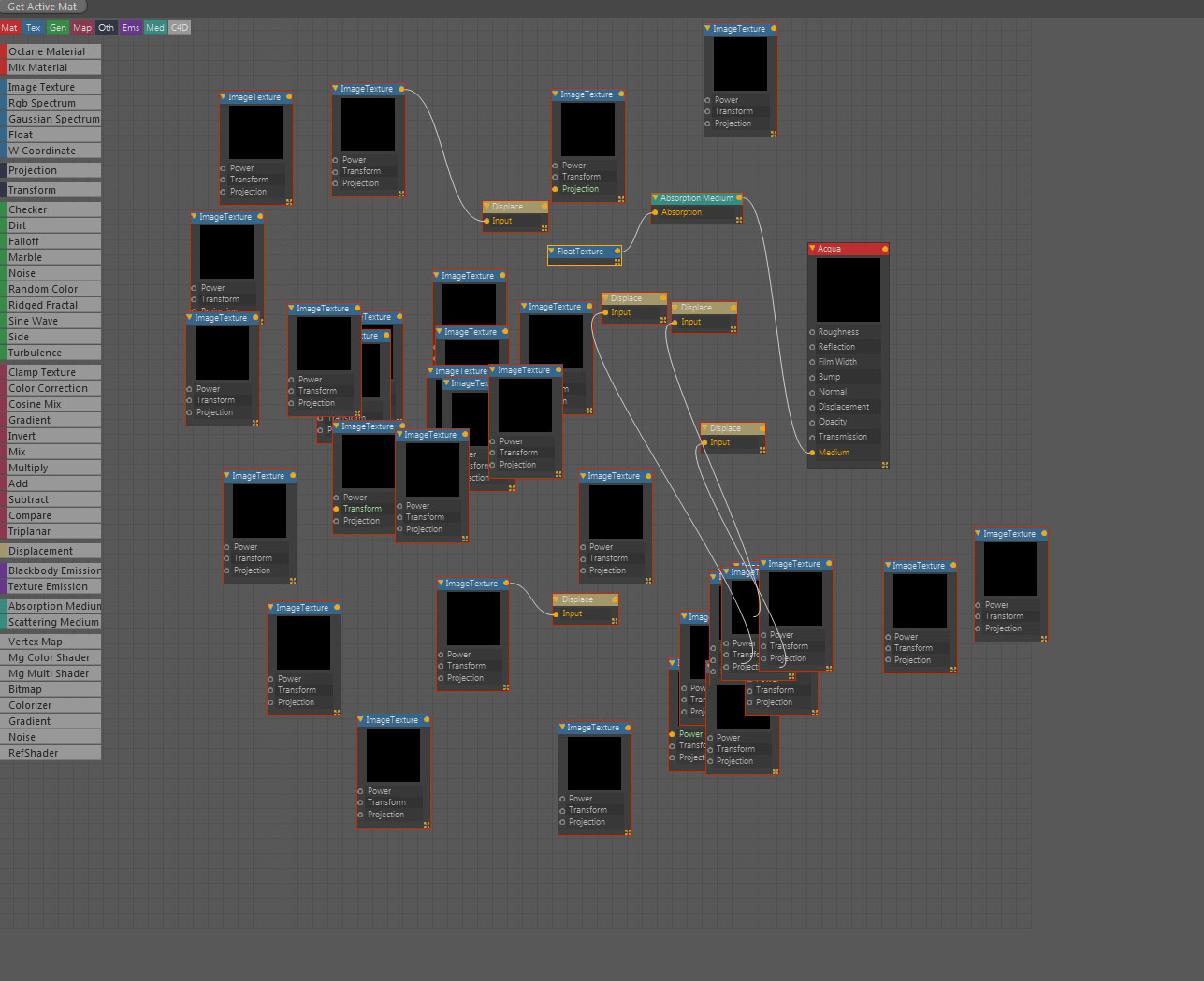Screen dimensions: 1204x981
Task: Click the Roughness input port on Acqua
Action: coord(812,332)
